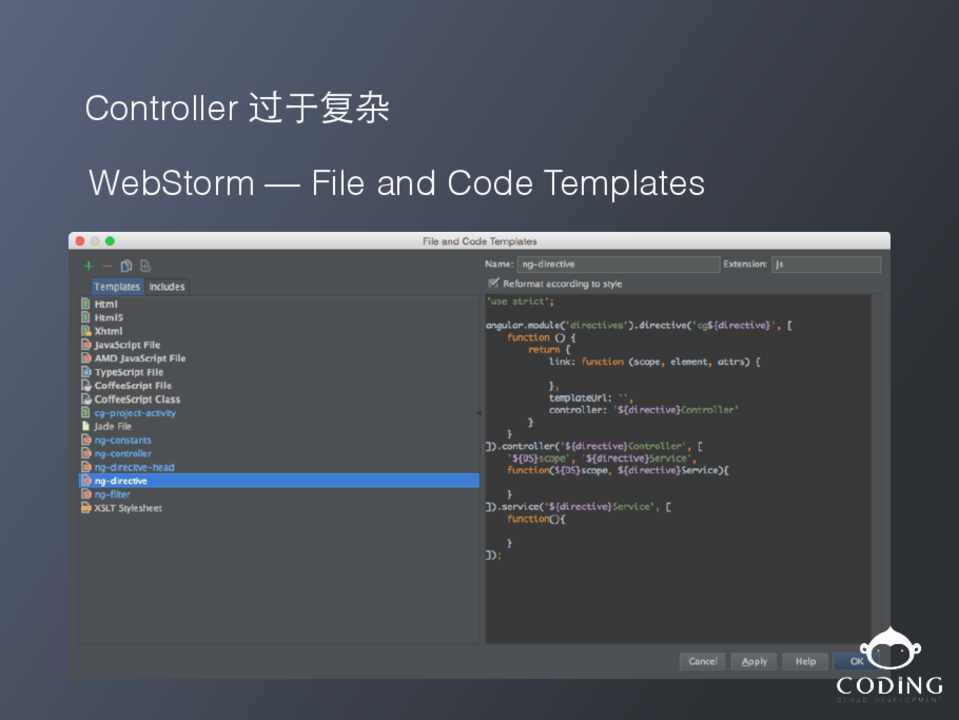The height and width of the screenshot is (720, 959).
Task: Click the Jade File template icon
Action: (86, 426)
